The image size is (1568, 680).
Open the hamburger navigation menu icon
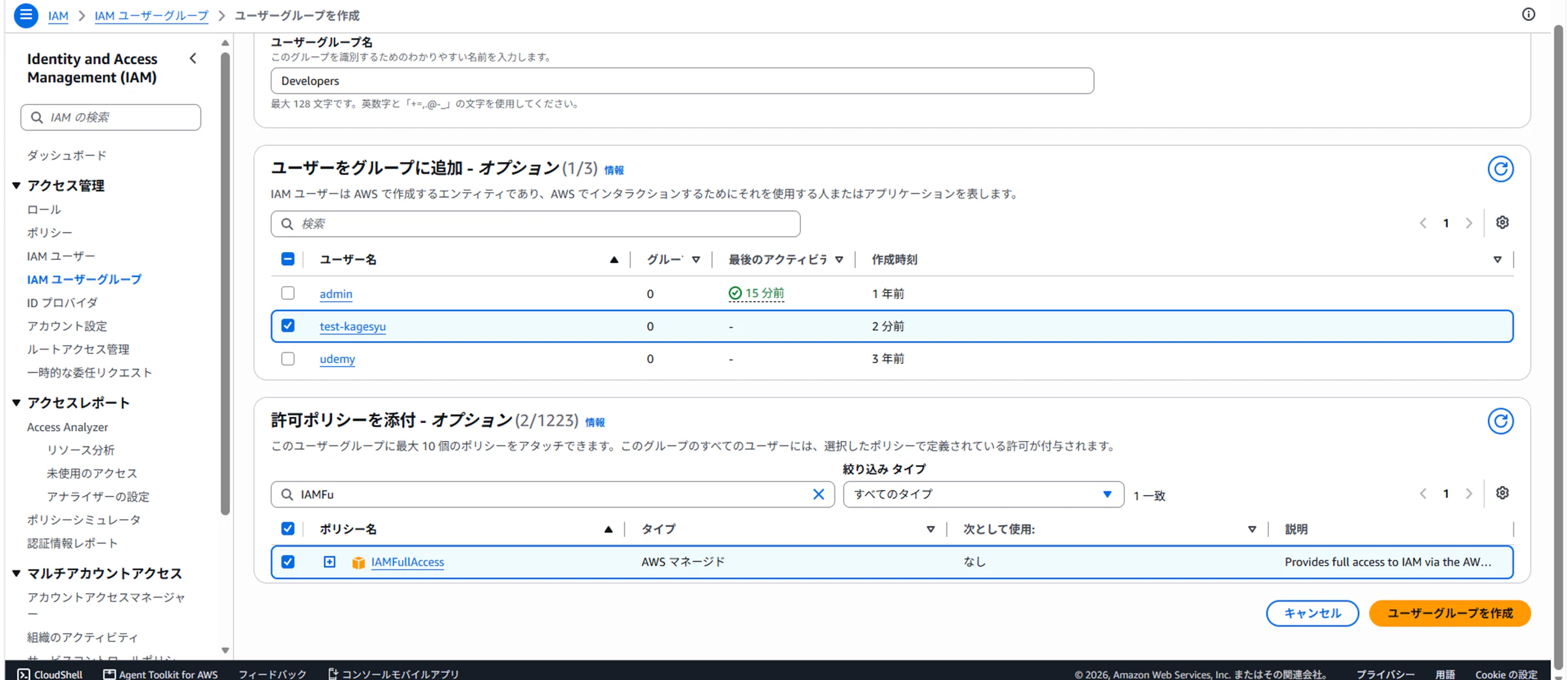pyautogui.click(x=26, y=14)
